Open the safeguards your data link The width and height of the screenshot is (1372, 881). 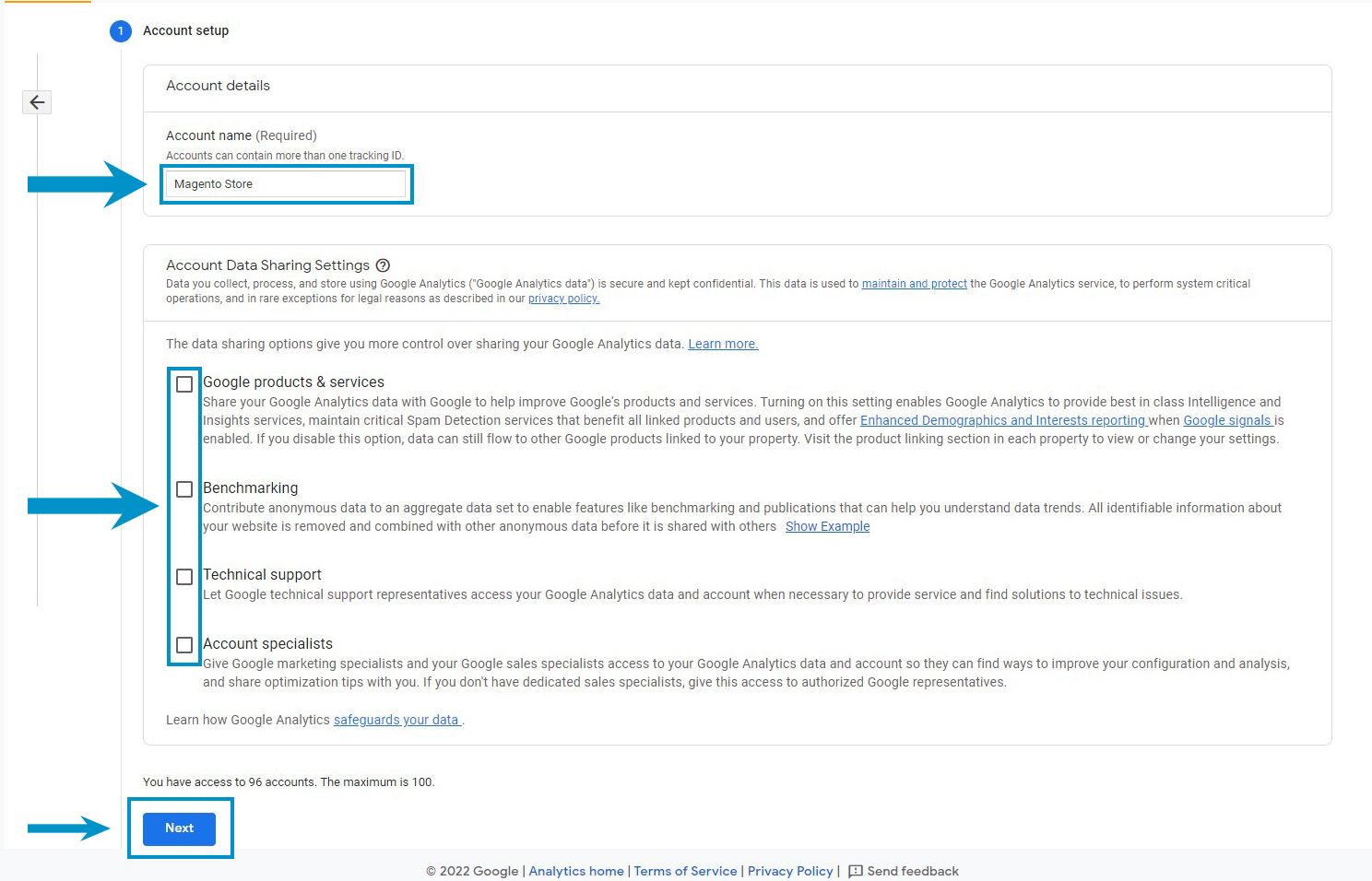click(x=397, y=719)
